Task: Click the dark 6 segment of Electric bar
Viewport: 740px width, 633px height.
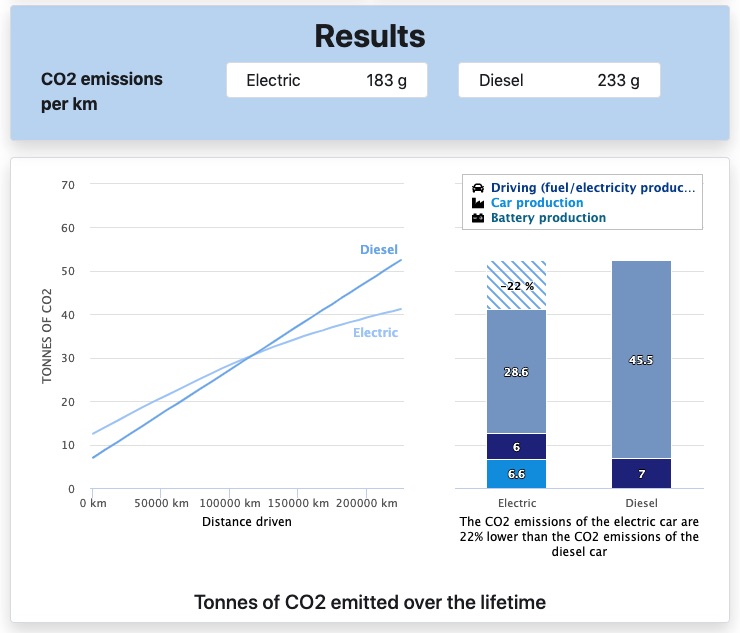Action: (516, 446)
